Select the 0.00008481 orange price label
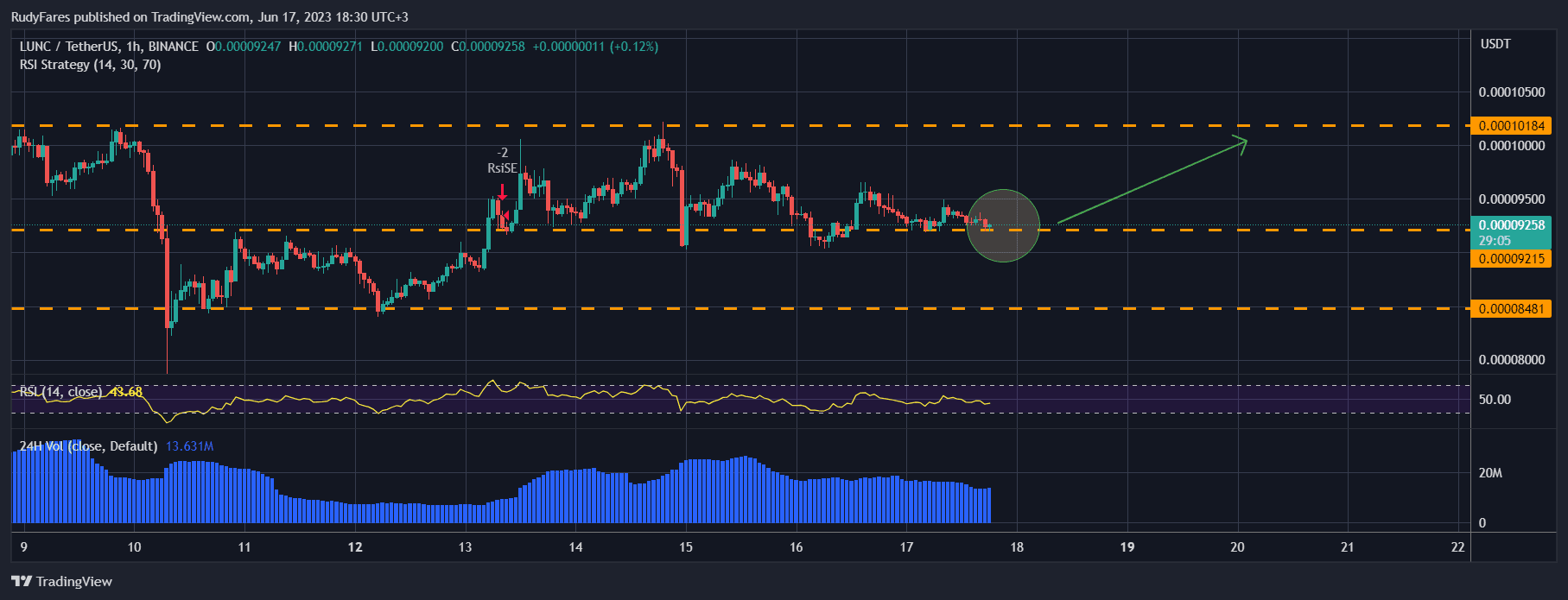The image size is (1568, 600). [1511, 309]
